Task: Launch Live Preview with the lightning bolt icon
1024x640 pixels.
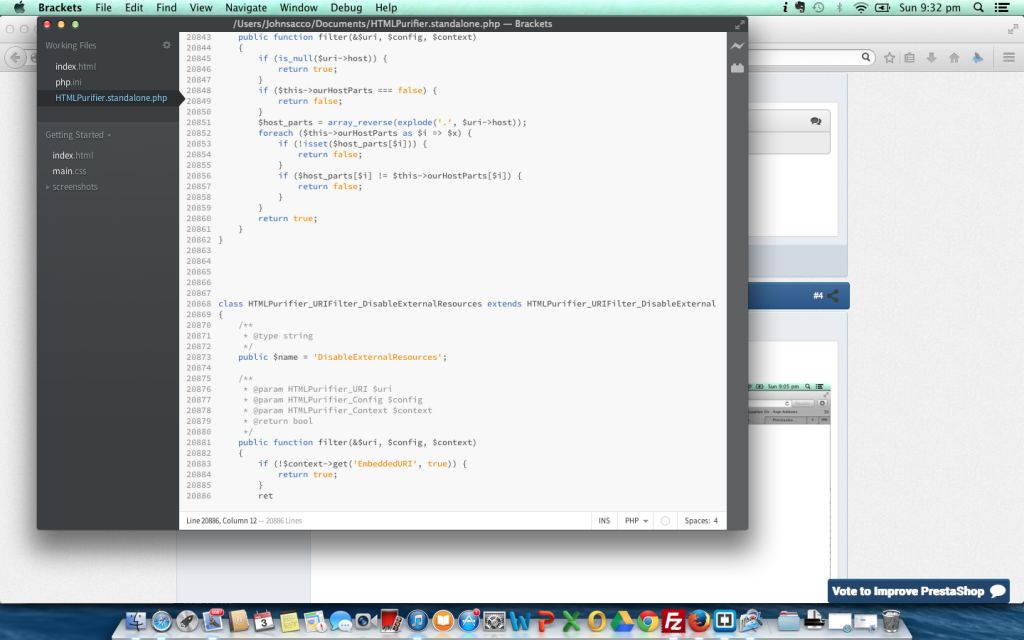Action: click(737, 45)
